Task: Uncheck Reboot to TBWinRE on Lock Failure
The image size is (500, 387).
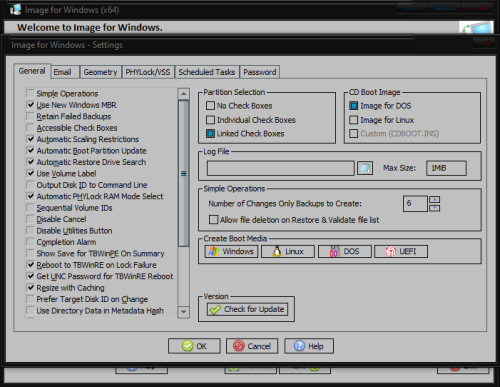Action: (30, 265)
